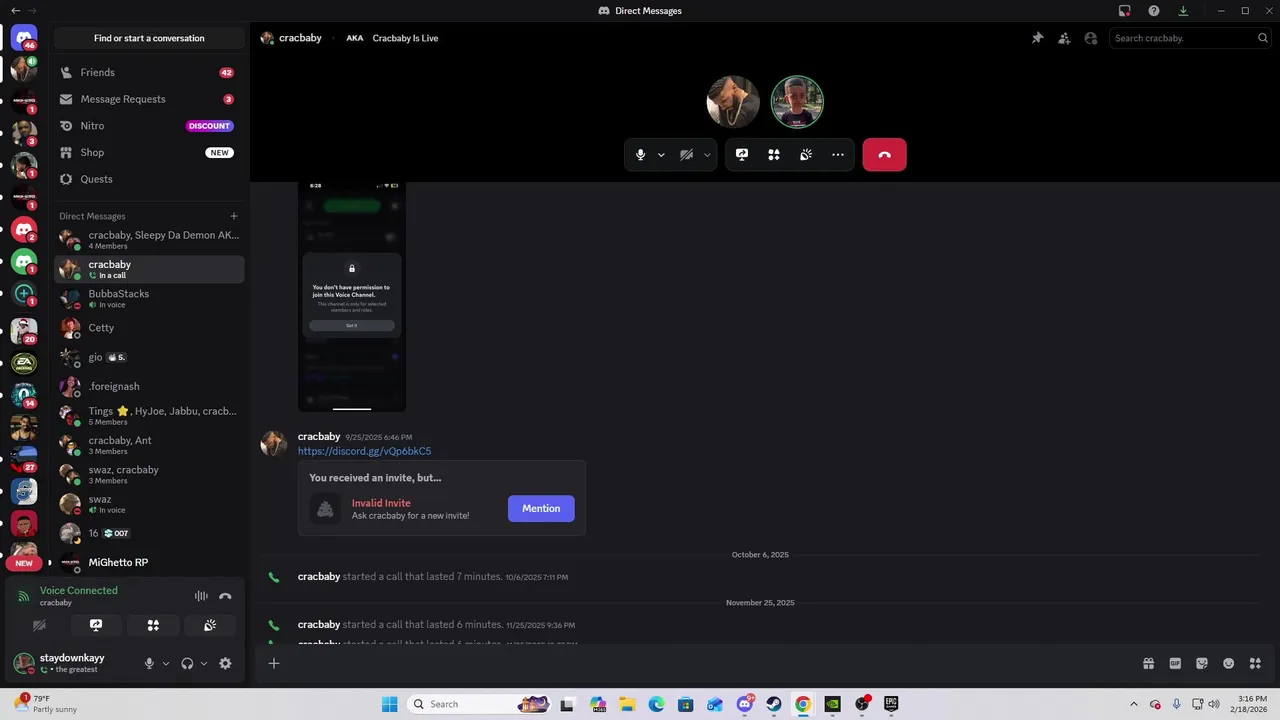Open group DM cracbaby, Sleepy Da Demon
1280x720 pixels.
tap(149, 240)
